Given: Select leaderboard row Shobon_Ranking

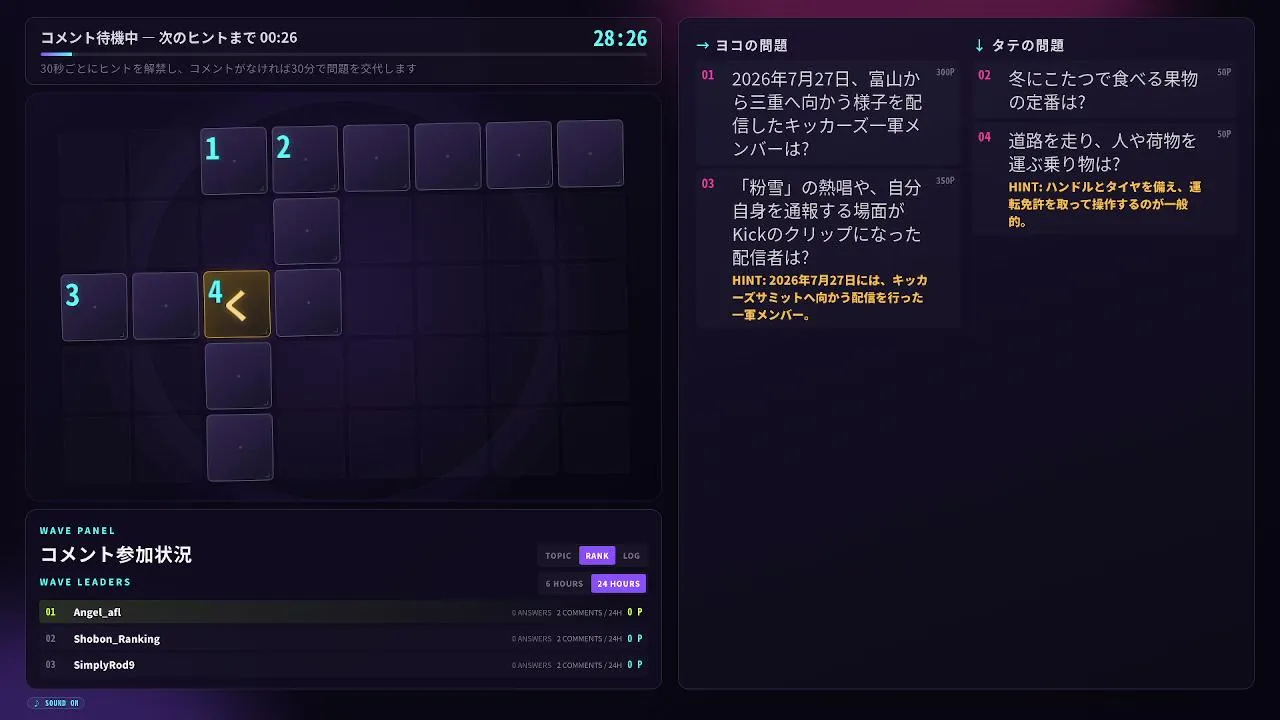Looking at the screenshot, I should pos(343,638).
